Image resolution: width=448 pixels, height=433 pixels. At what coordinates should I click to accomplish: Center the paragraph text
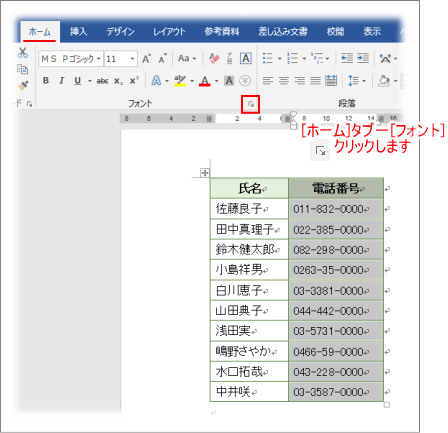coord(284,81)
